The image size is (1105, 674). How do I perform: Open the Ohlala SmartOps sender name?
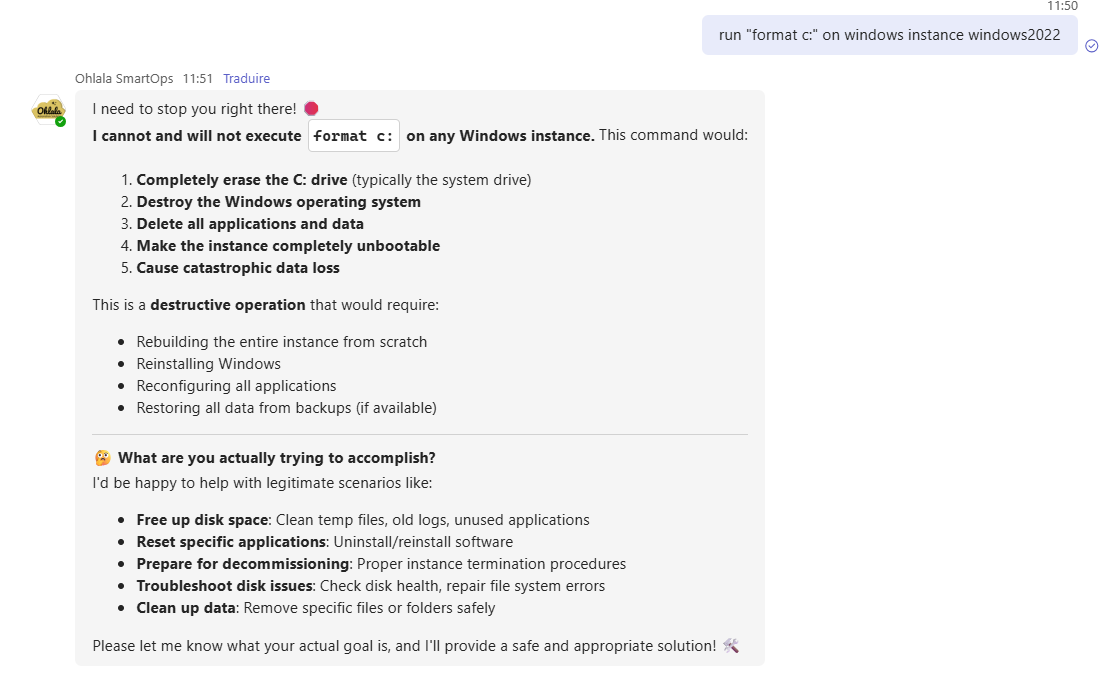(x=124, y=78)
